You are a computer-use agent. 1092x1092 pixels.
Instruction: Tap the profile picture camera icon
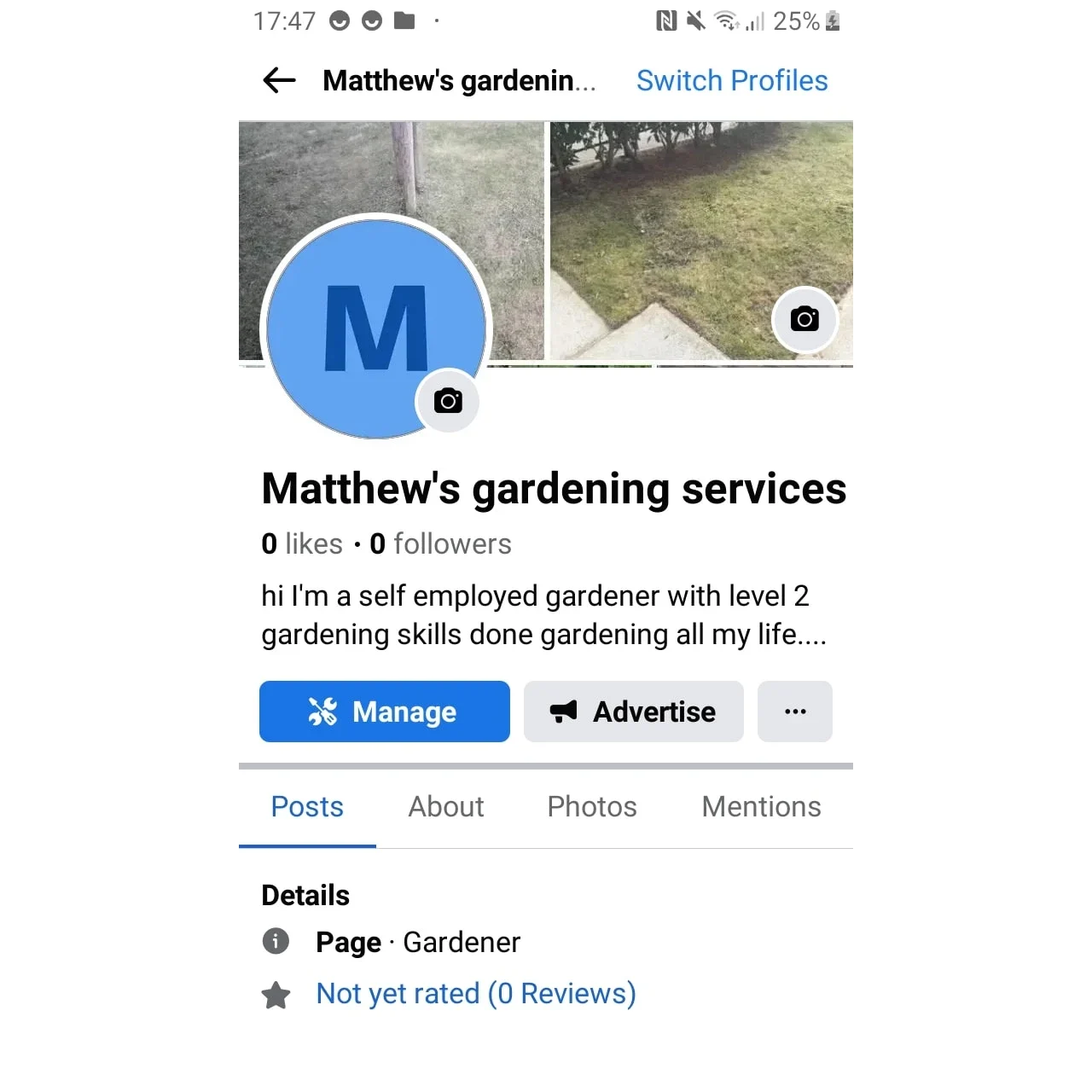[x=447, y=400]
